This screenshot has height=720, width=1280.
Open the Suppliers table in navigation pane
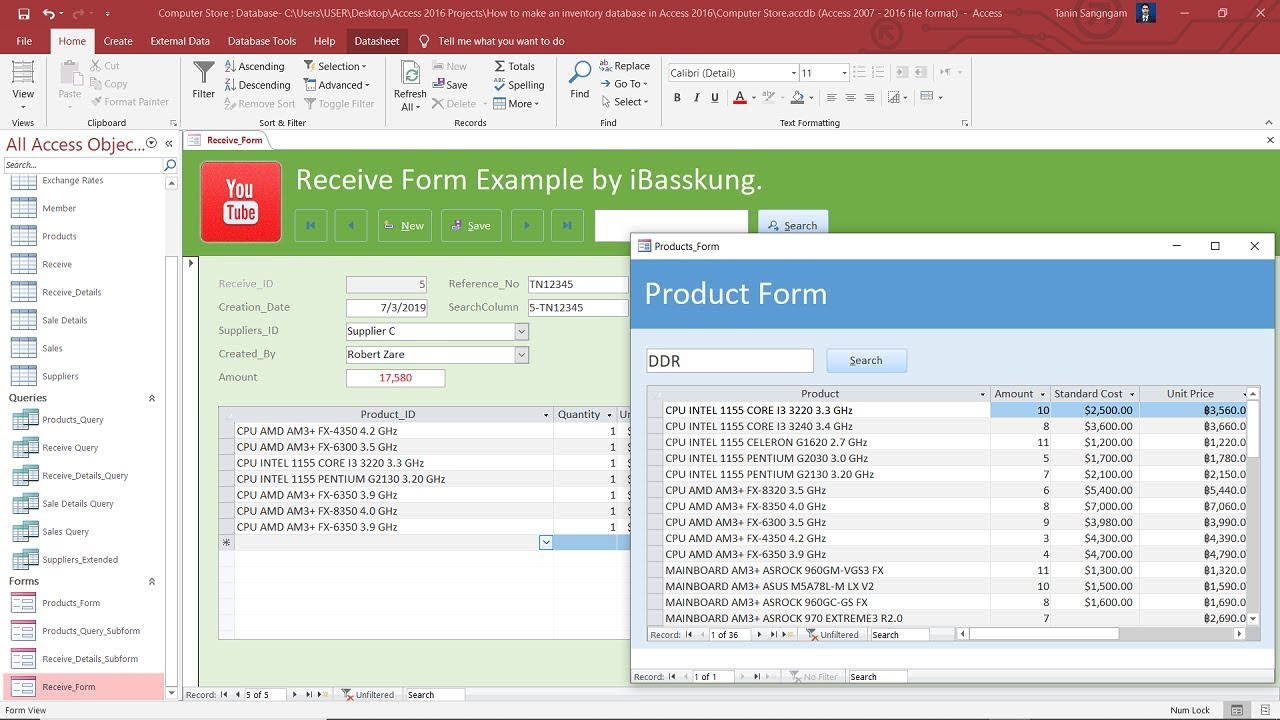click(60, 376)
